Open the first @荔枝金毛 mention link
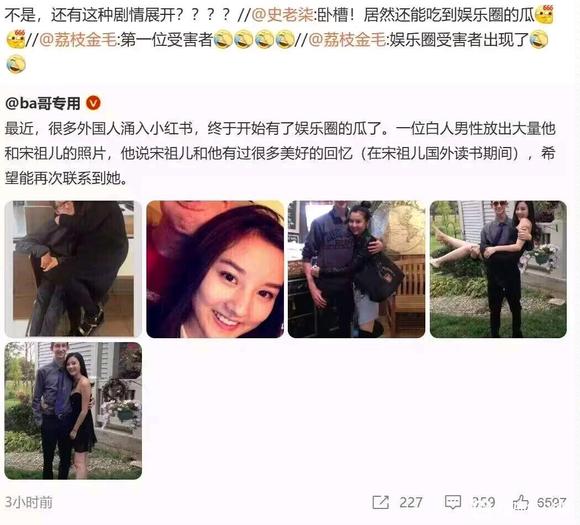 (x=78, y=40)
